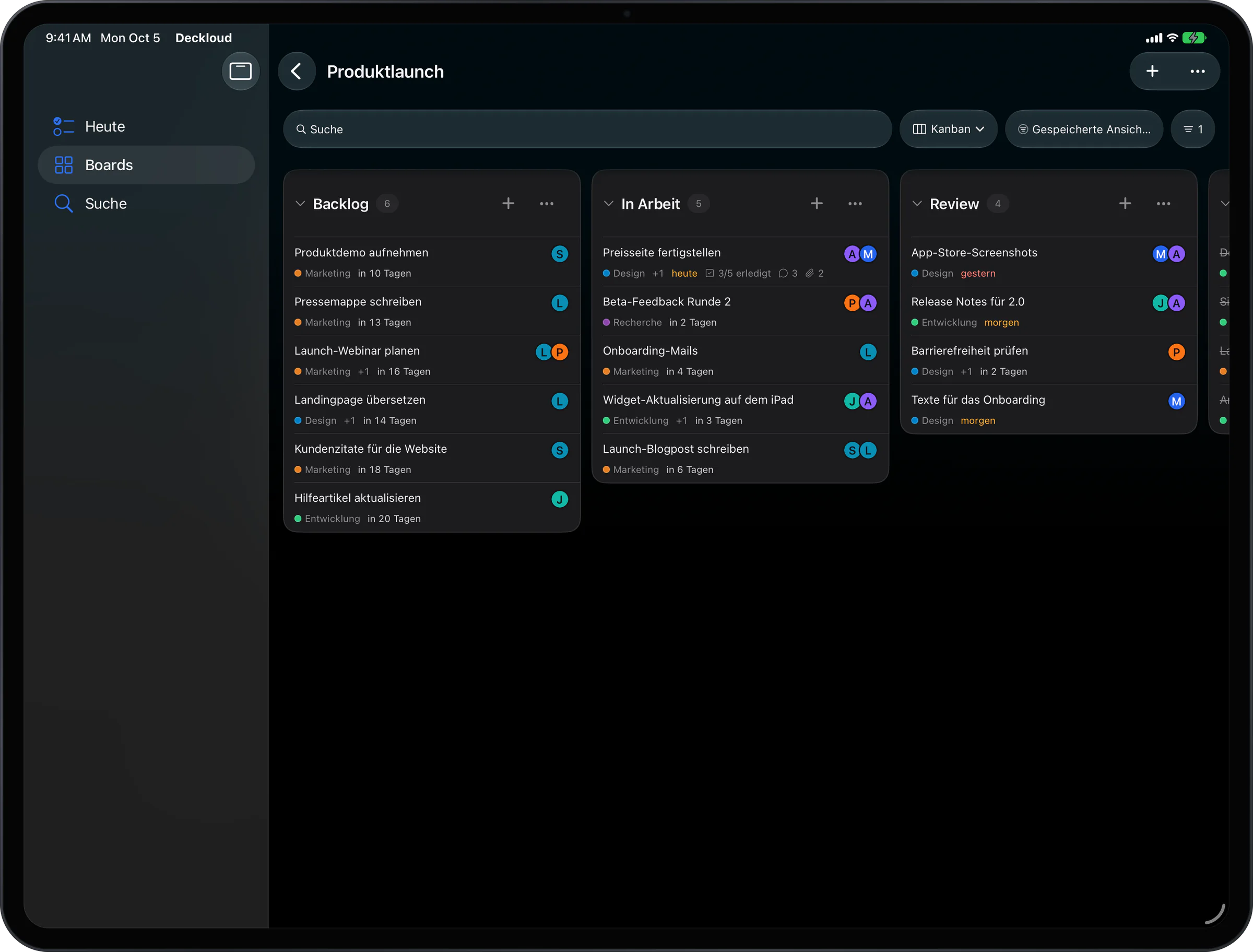1253x952 pixels.
Task: Open the Beta-Feedback Runde 2 card
Action: (x=740, y=311)
